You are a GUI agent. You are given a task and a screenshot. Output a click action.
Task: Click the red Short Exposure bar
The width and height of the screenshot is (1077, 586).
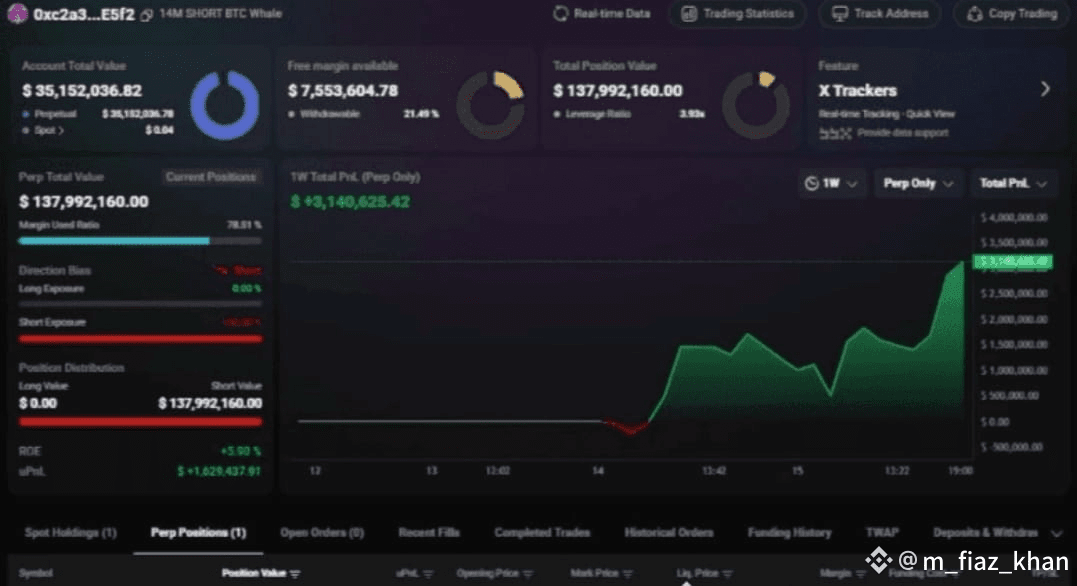point(140,339)
